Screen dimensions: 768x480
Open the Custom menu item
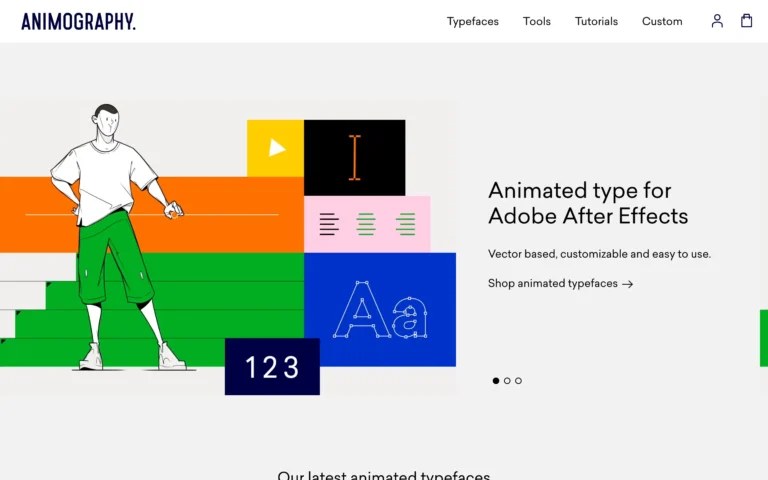(x=662, y=22)
